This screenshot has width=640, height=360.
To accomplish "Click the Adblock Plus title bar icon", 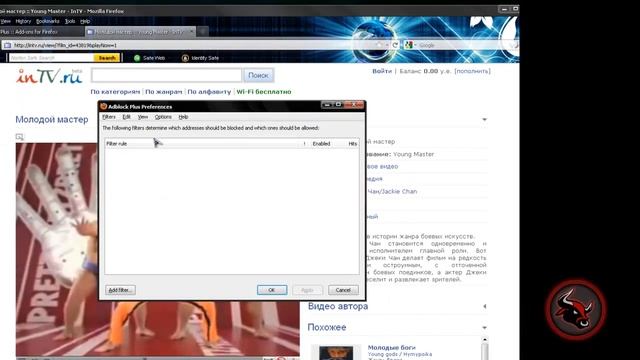I will (104, 107).
